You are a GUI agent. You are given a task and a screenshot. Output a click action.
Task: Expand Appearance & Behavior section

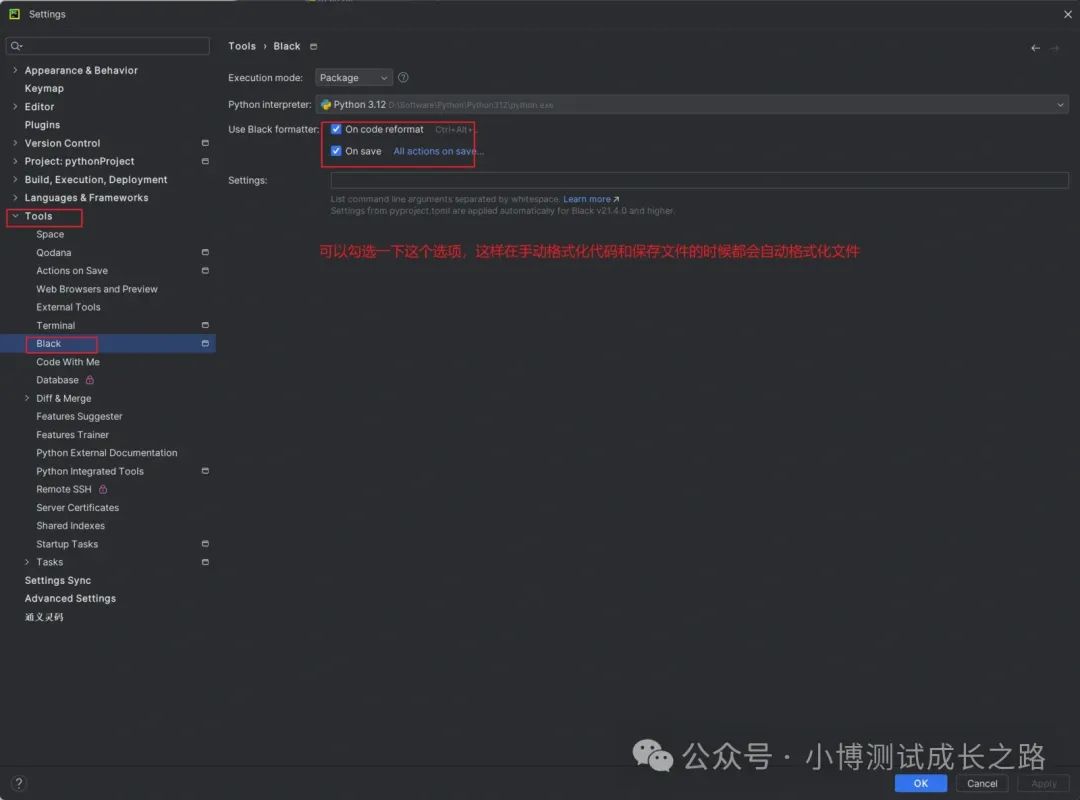click(x=15, y=70)
